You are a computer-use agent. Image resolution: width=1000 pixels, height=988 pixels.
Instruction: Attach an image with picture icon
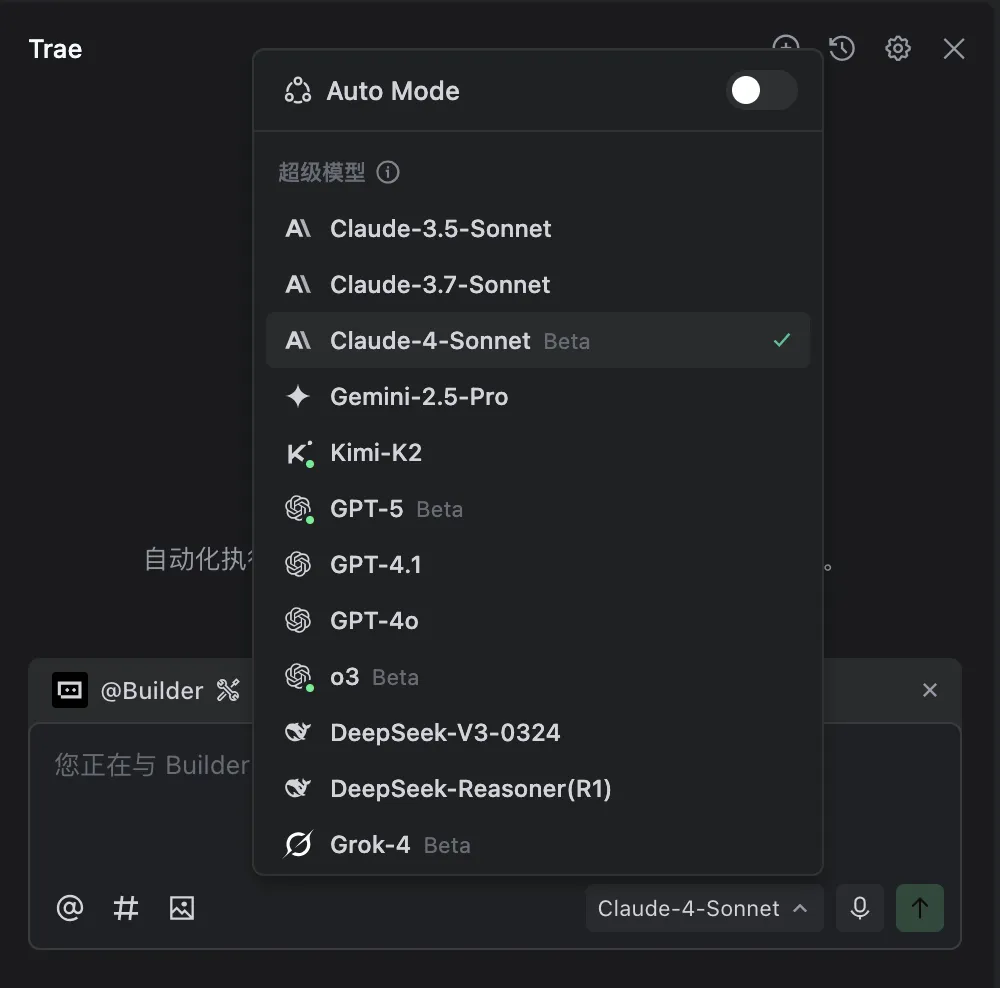182,908
